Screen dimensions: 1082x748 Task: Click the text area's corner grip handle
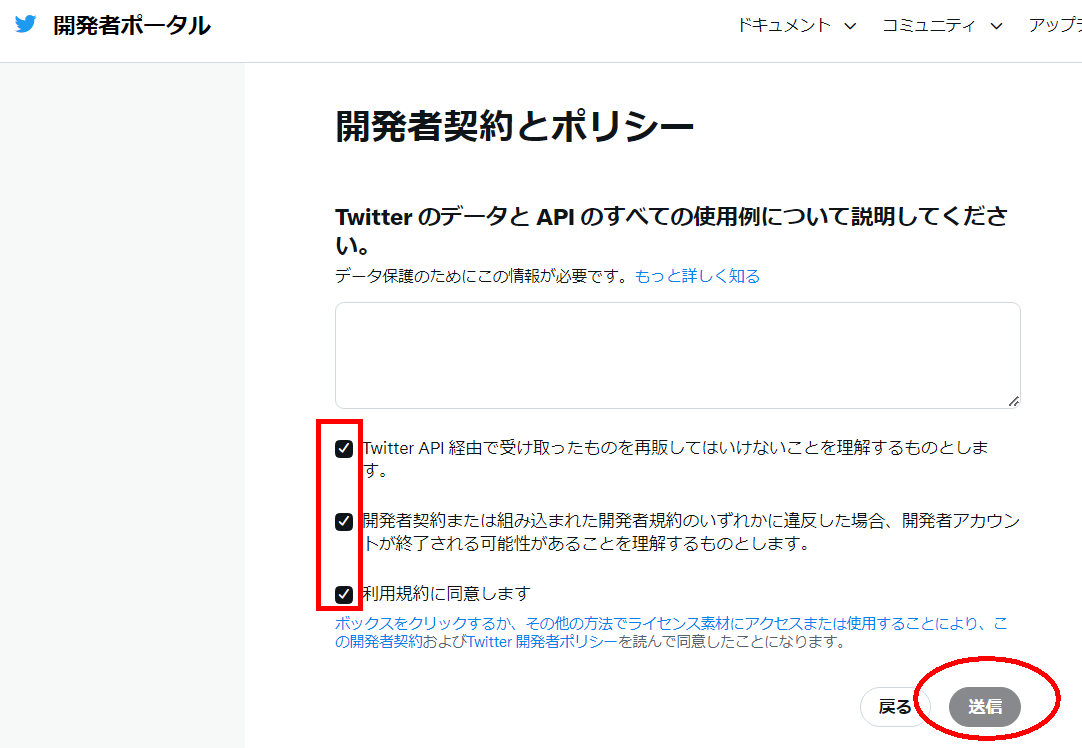1013,401
